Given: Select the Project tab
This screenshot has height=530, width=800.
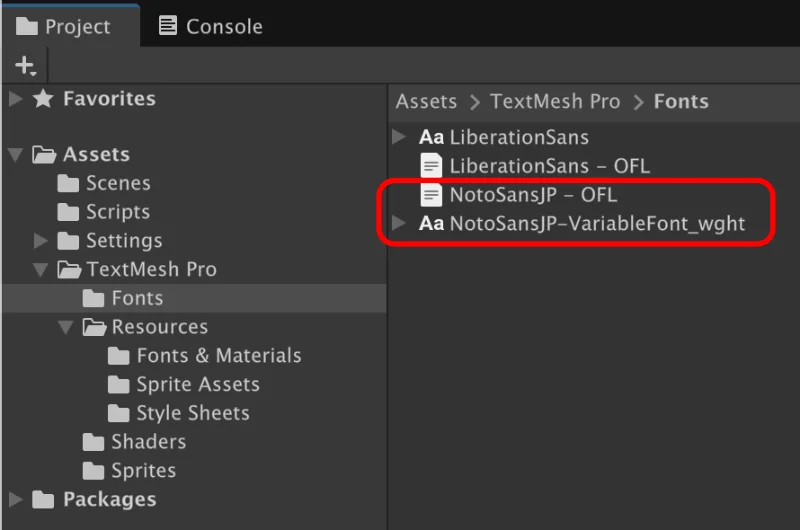Looking at the screenshot, I should [x=63, y=26].
